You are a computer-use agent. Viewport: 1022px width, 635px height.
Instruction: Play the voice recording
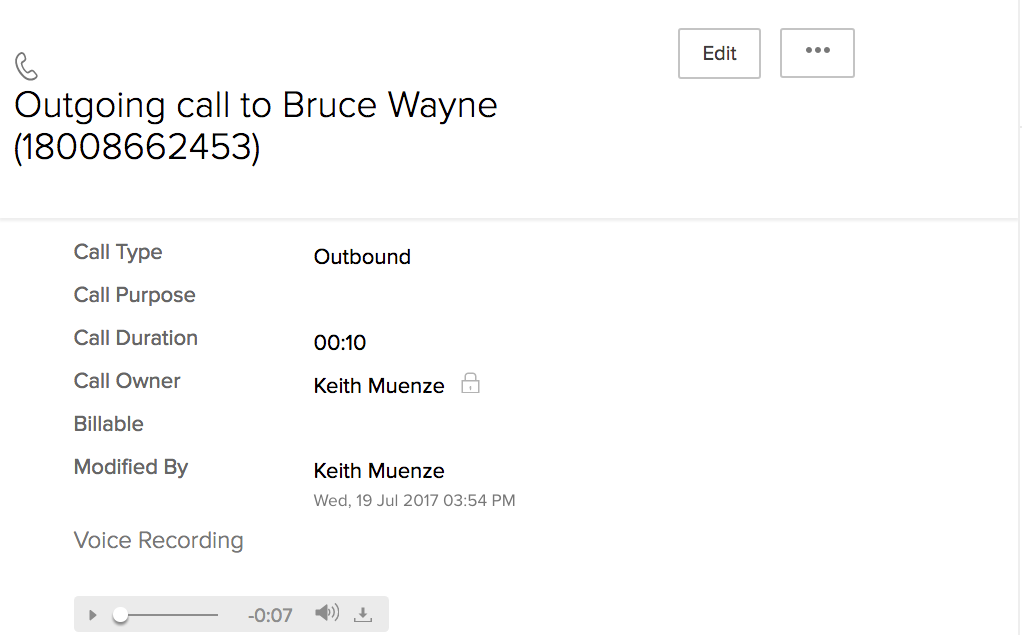click(93, 615)
